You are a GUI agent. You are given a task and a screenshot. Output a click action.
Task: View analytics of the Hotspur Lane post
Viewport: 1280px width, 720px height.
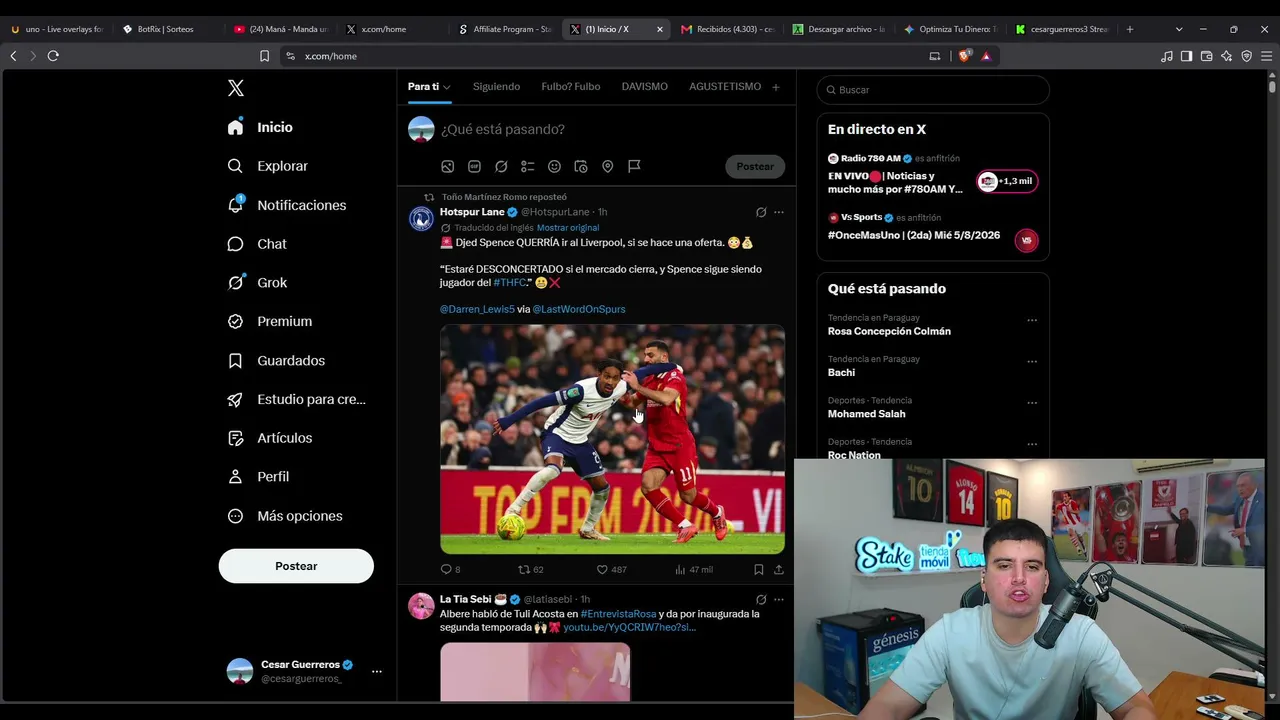tap(694, 569)
